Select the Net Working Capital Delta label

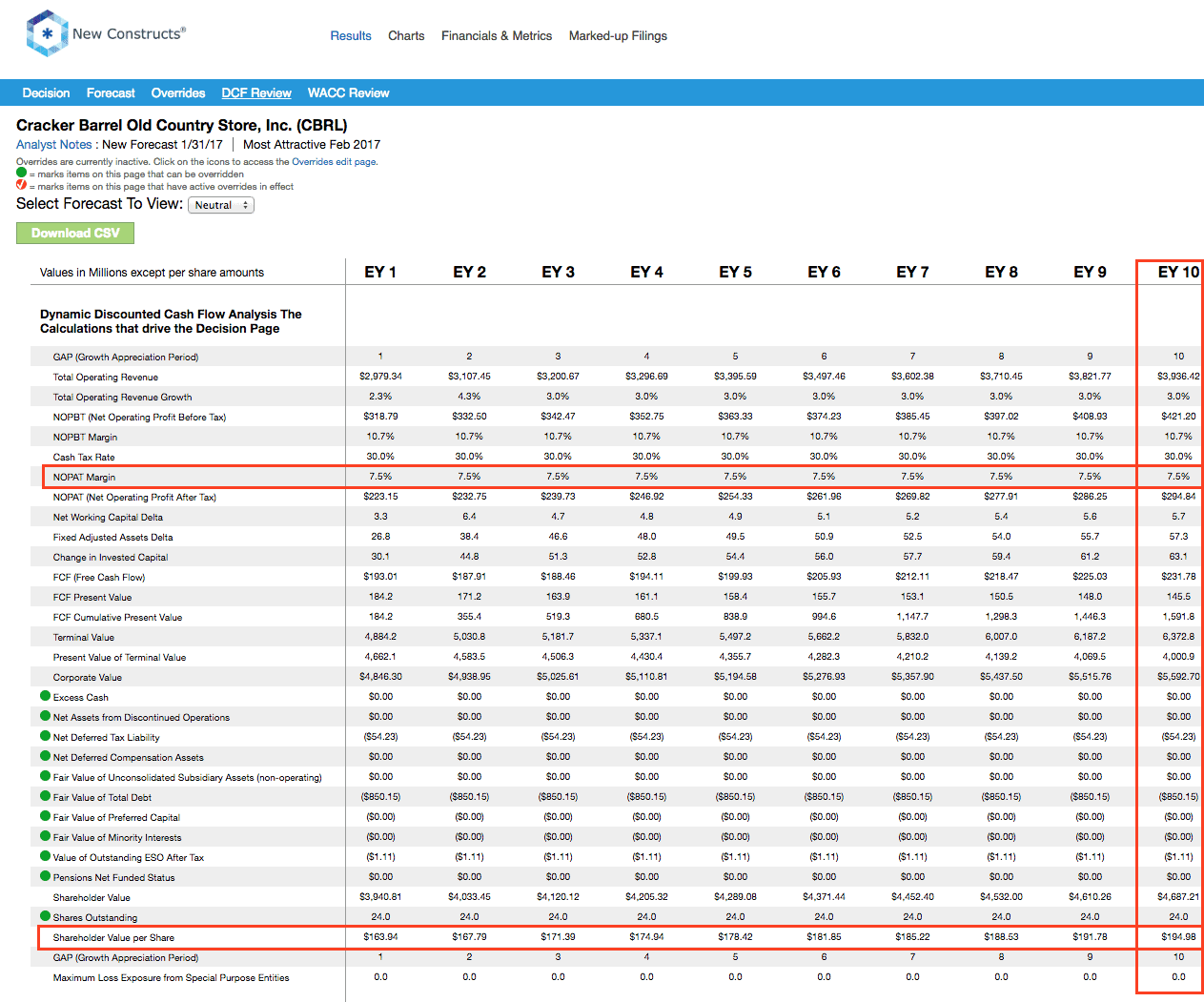coord(108,518)
